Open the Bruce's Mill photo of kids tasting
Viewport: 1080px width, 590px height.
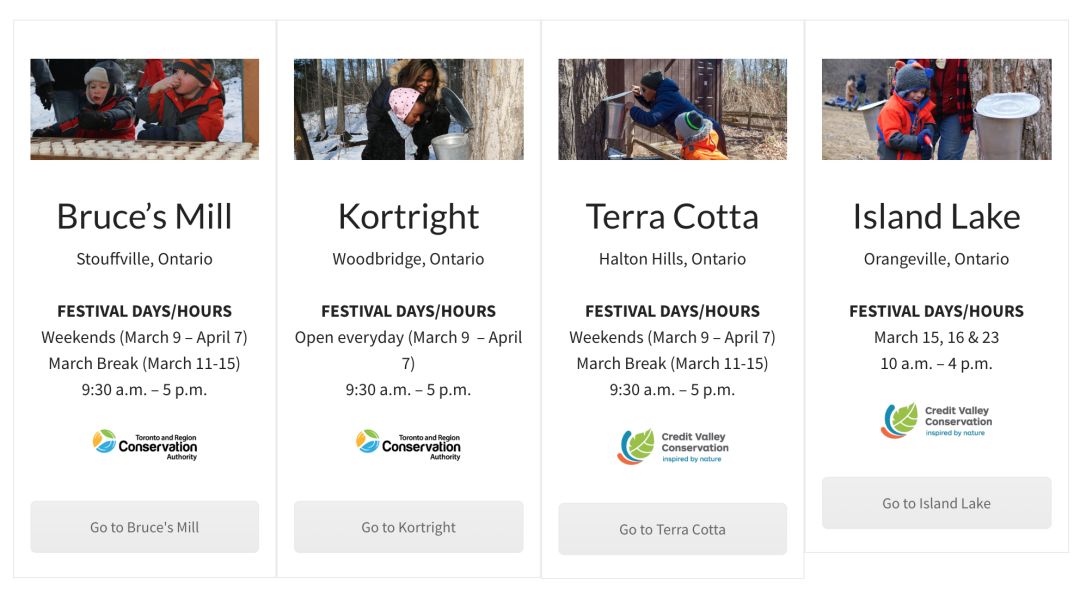coord(145,109)
